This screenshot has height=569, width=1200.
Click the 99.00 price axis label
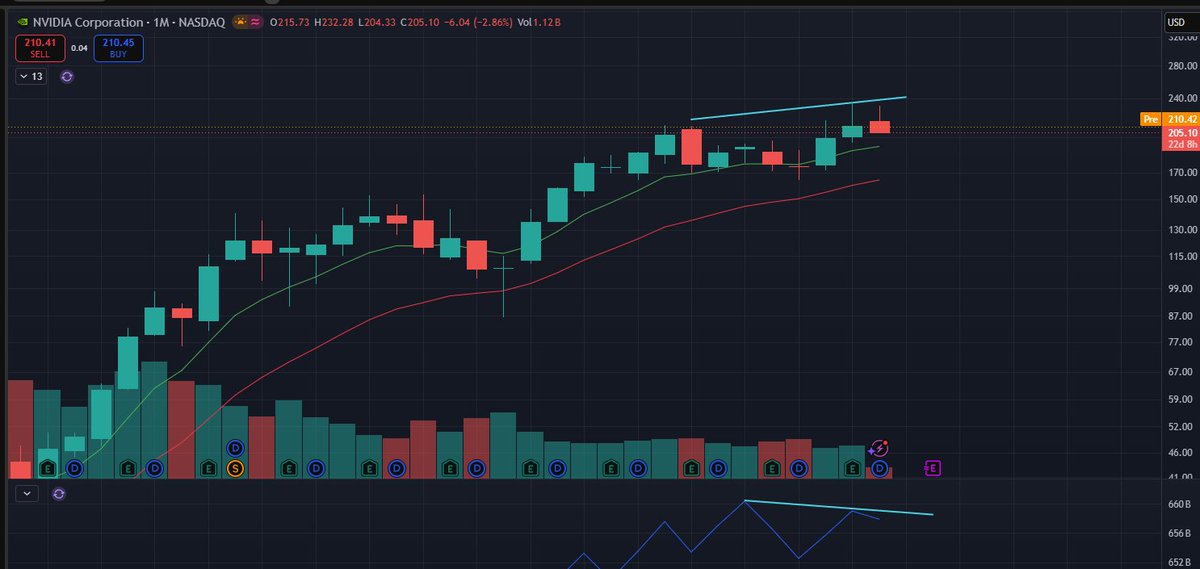click(x=1181, y=288)
